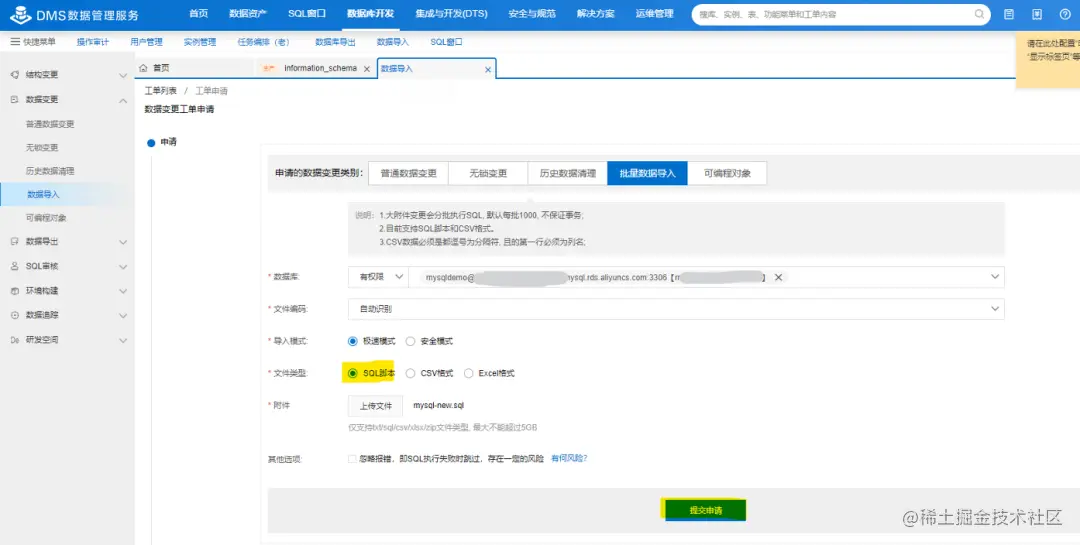The height and width of the screenshot is (545, 1080).
Task: Select 批量数据导入 category tab
Action: pos(647,174)
